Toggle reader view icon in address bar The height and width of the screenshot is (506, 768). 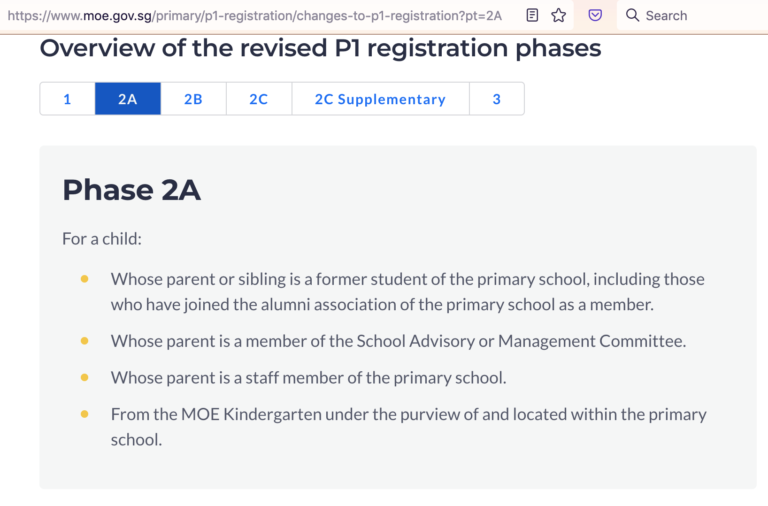point(532,15)
